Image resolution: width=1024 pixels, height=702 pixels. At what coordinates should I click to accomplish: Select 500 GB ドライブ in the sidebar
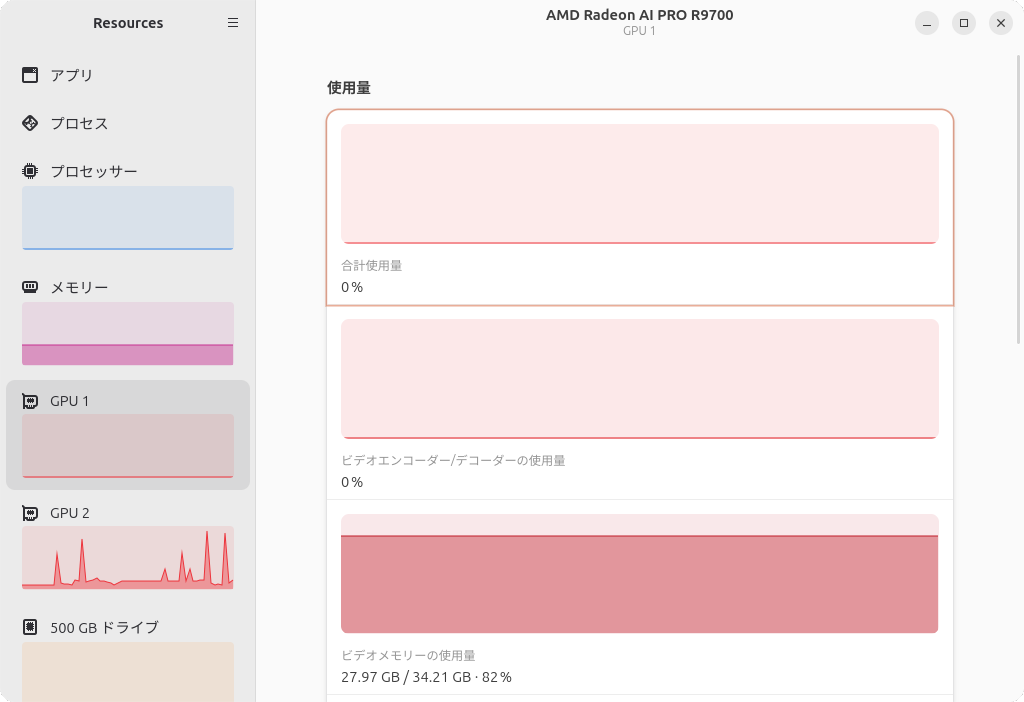click(128, 656)
